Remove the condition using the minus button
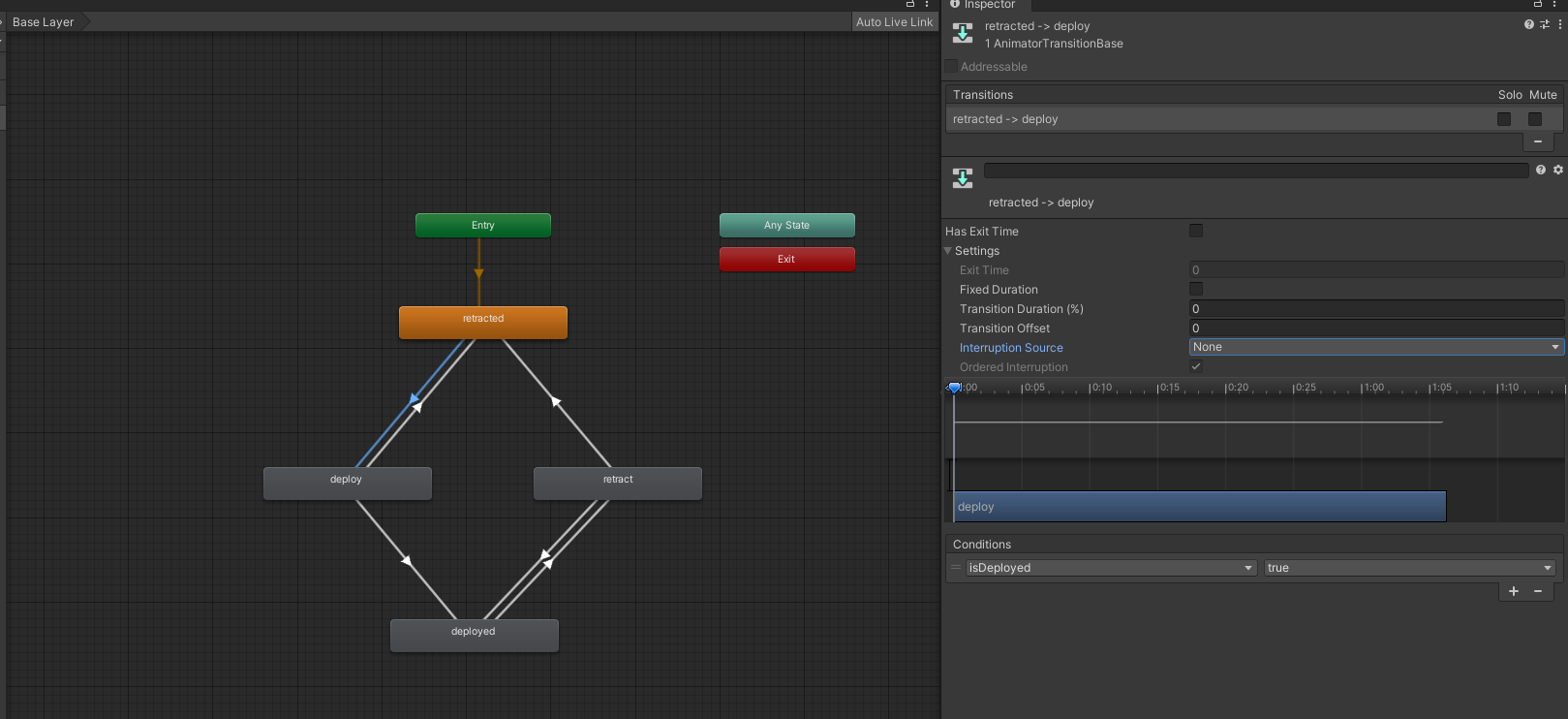This screenshot has width=1568, height=719. 1537,591
